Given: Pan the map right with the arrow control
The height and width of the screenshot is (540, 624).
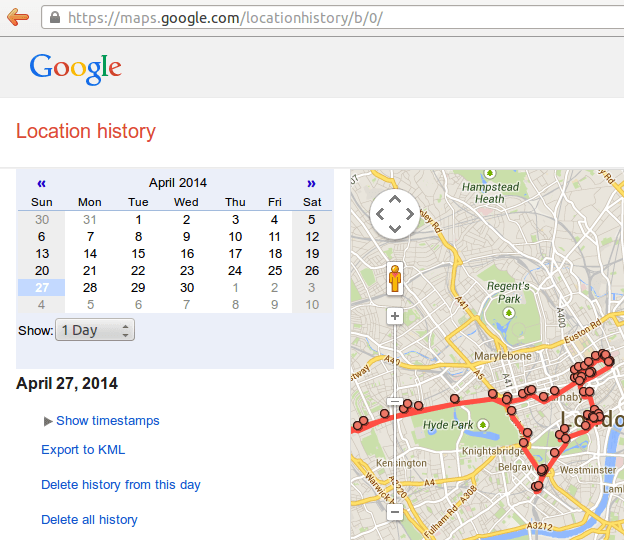Looking at the screenshot, I should (410, 214).
